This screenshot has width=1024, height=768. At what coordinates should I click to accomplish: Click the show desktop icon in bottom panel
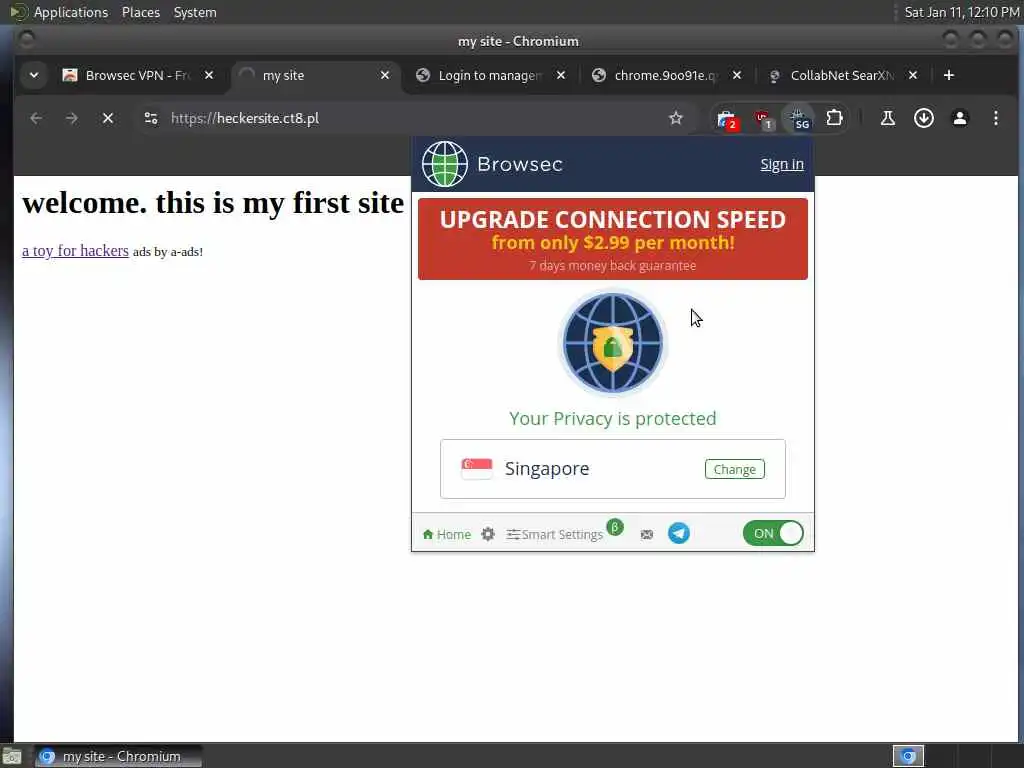12,756
